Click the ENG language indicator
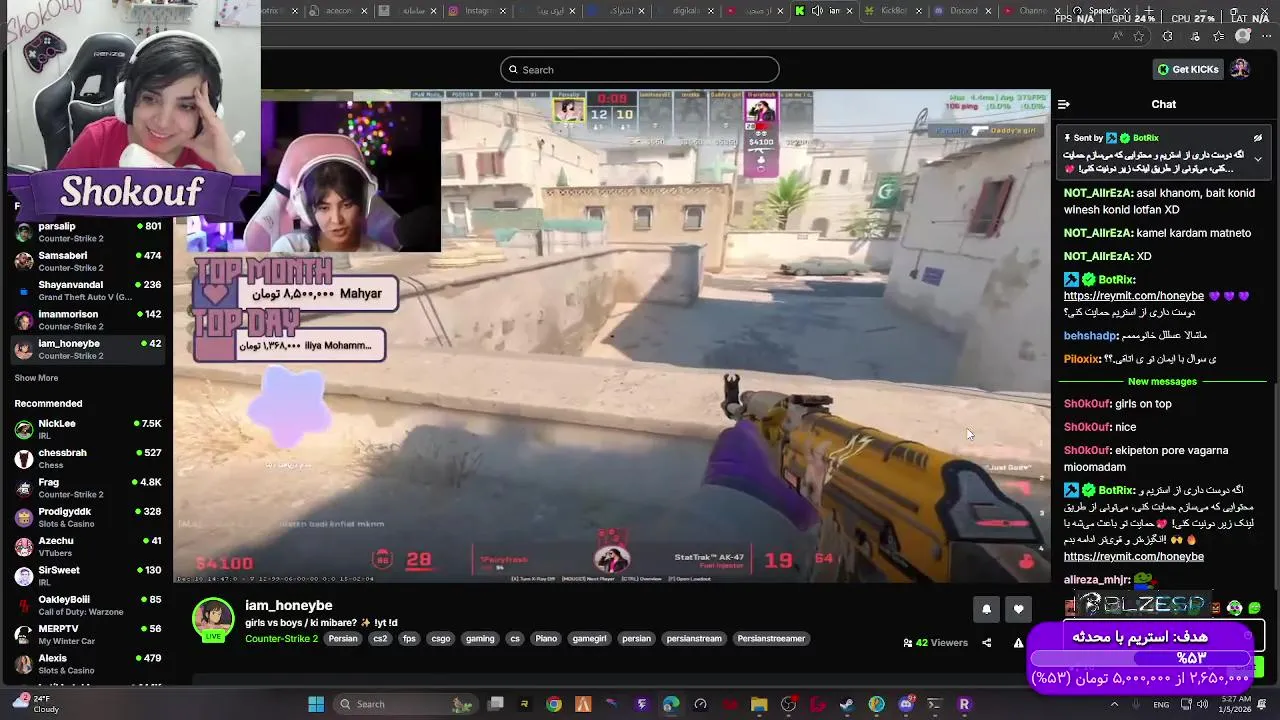 pos(1161,704)
